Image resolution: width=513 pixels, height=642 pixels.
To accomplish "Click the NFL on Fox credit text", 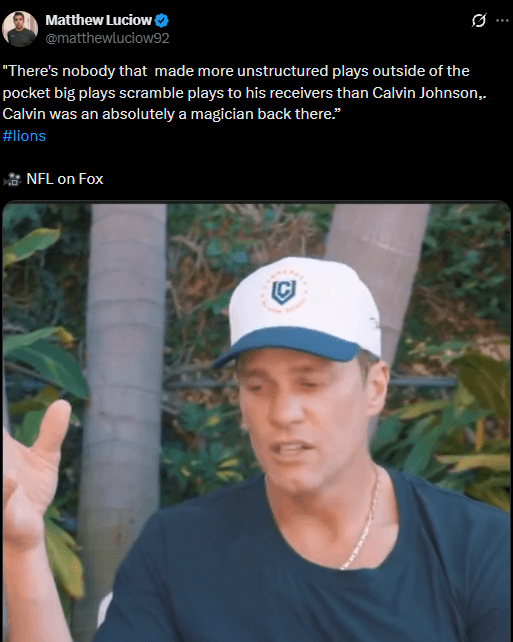I will point(65,179).
